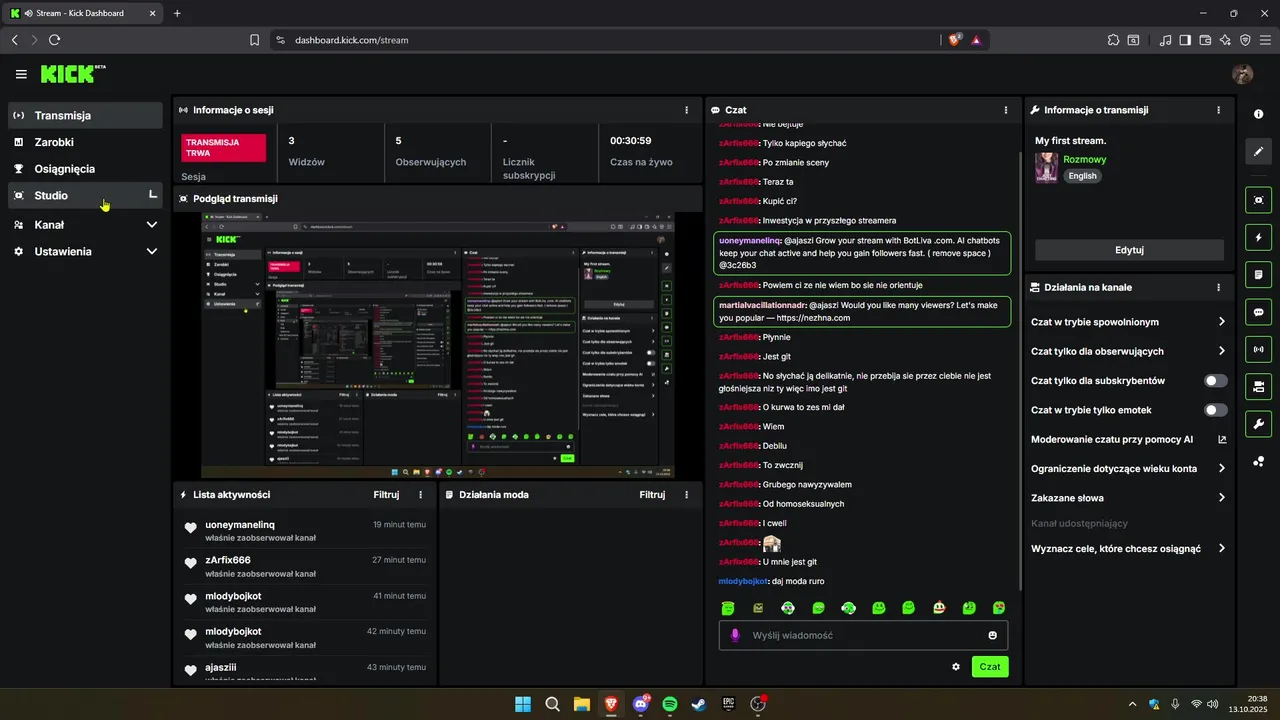1280x720 pixels.
Task: Open Moderowanie czatu przy pomocy AI
Action: [x=1129, y=439]
